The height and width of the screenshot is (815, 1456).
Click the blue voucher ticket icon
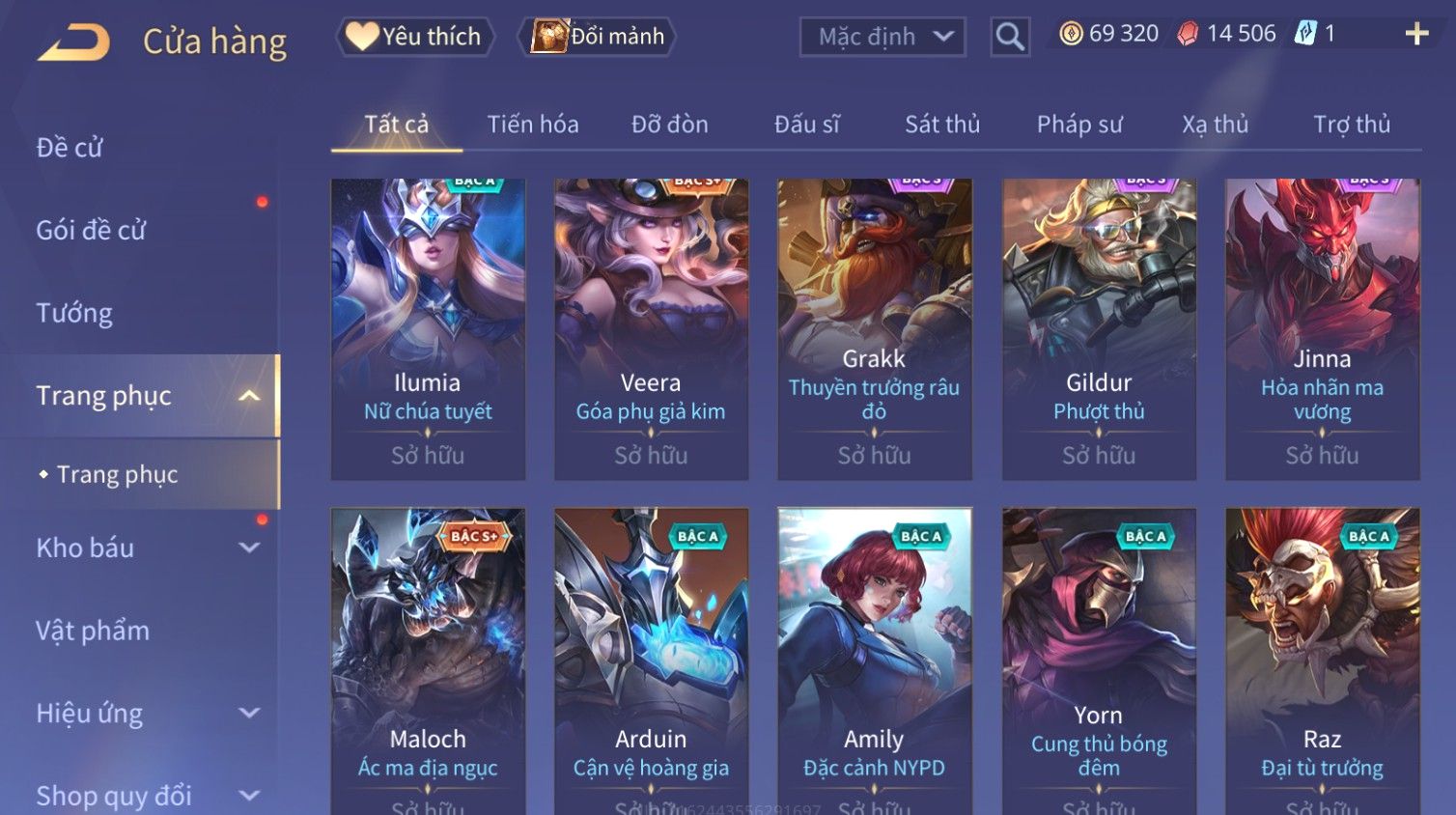(1305, 34)
